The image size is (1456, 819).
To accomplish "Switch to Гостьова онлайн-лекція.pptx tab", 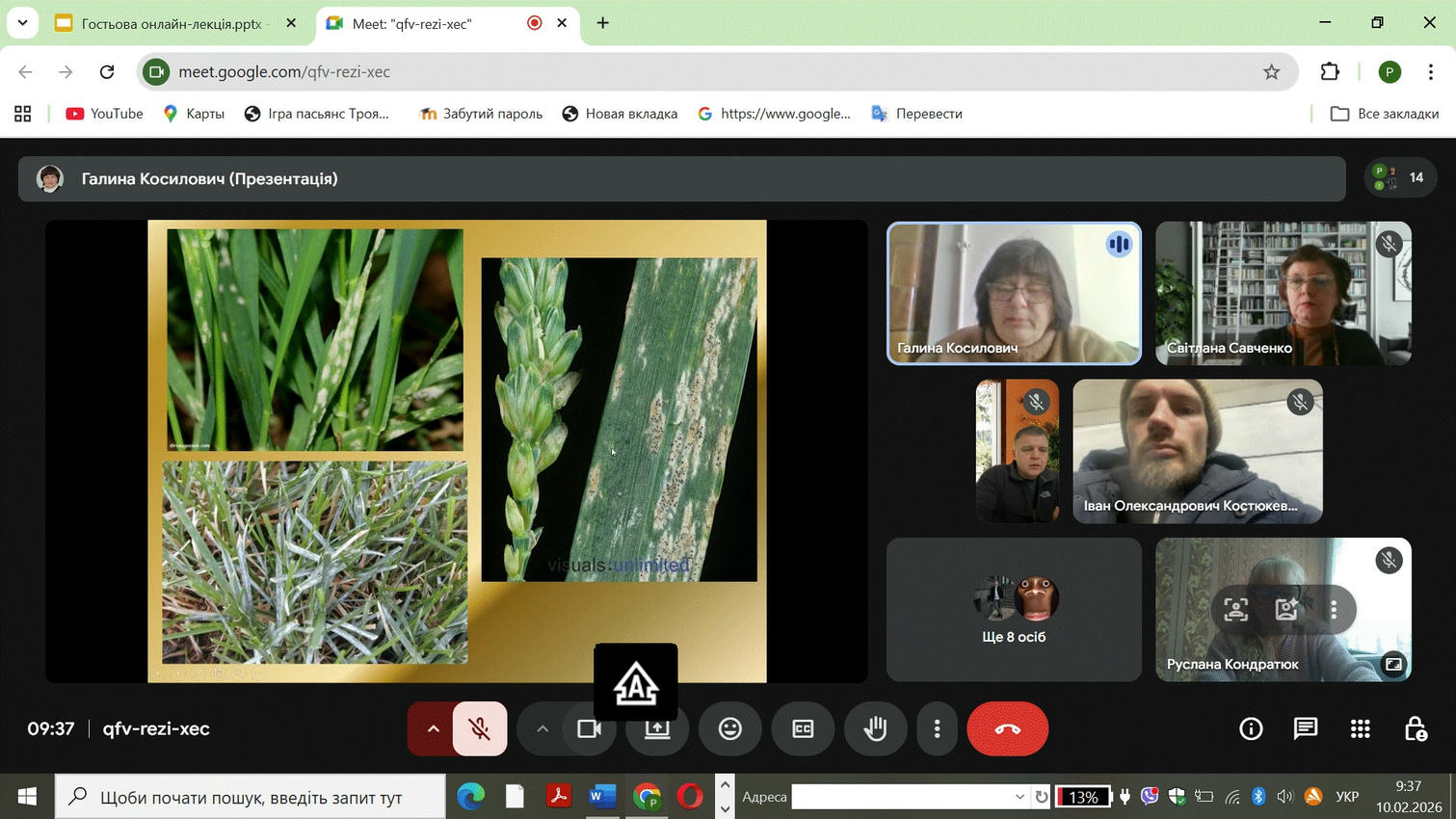I will coord(170,23).
